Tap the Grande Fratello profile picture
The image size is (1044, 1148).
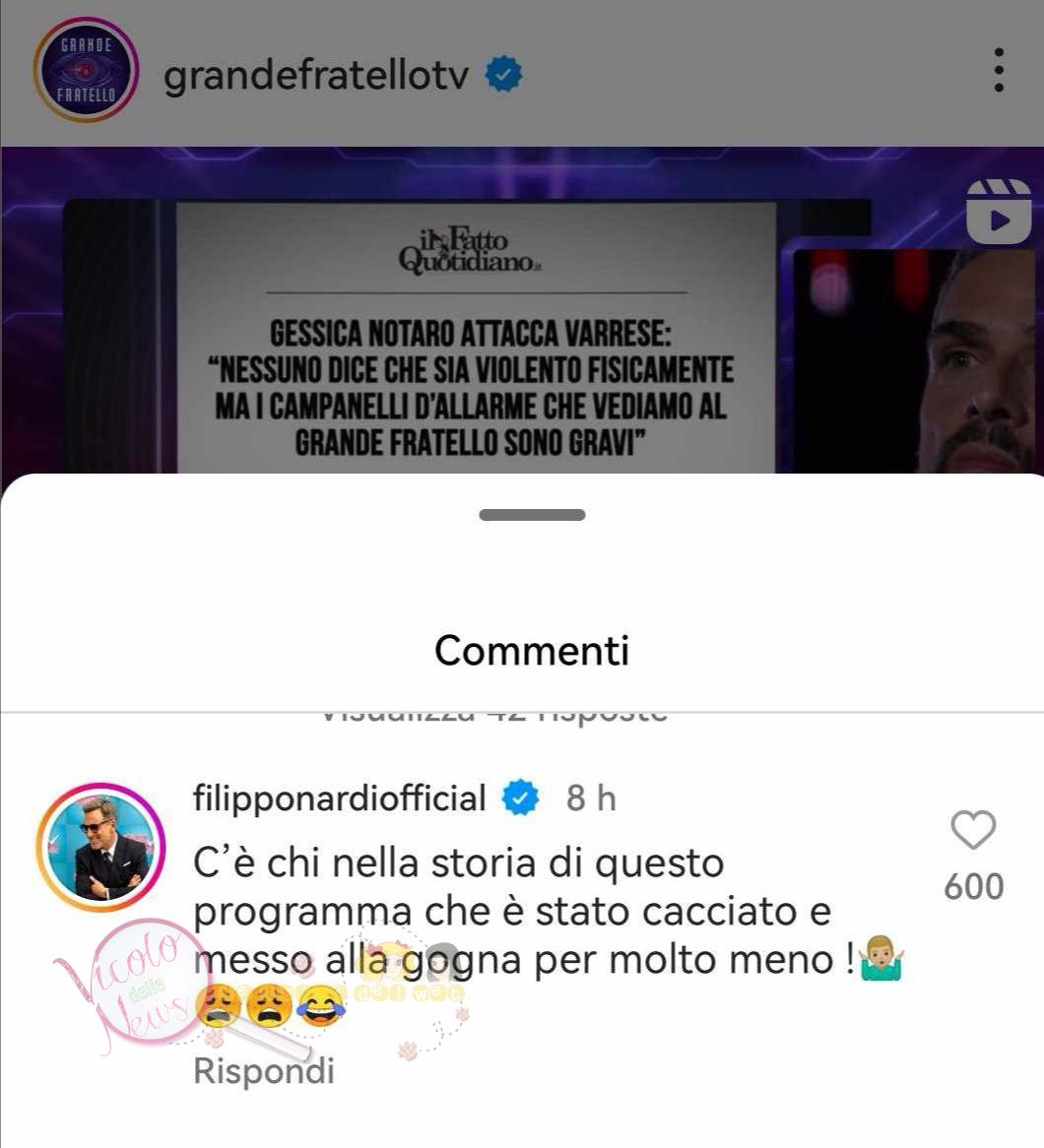[86, 70]
